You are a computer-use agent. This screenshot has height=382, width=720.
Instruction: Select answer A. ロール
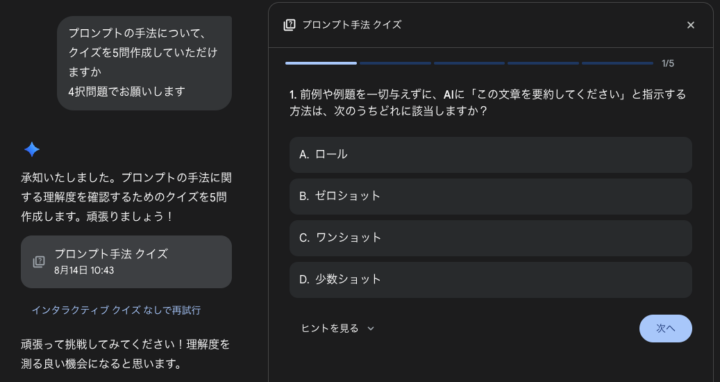tap(490, 155)
